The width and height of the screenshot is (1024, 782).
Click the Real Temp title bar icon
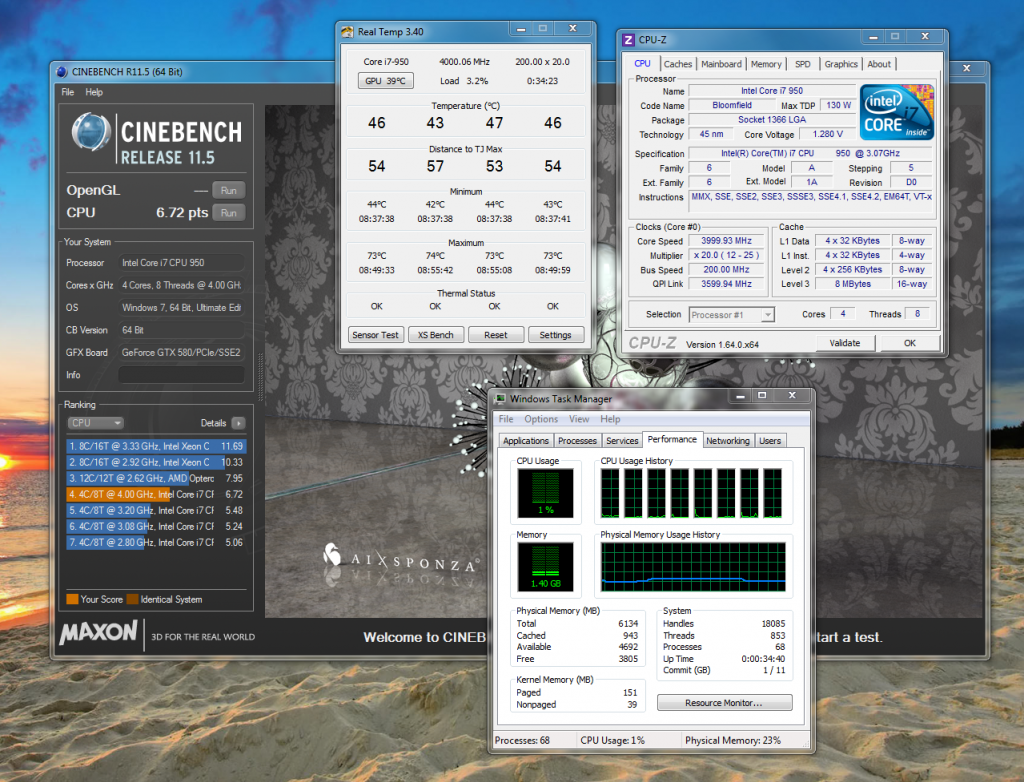tap(347, 31)
